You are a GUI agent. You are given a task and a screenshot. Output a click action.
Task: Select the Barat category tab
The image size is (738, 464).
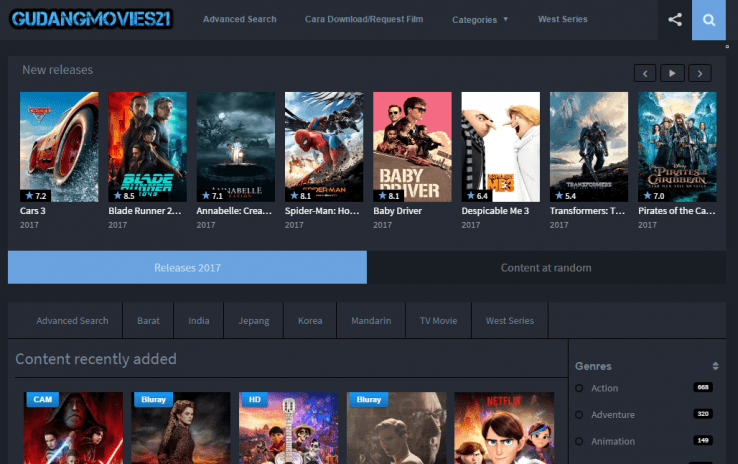[x=148, y=320]
